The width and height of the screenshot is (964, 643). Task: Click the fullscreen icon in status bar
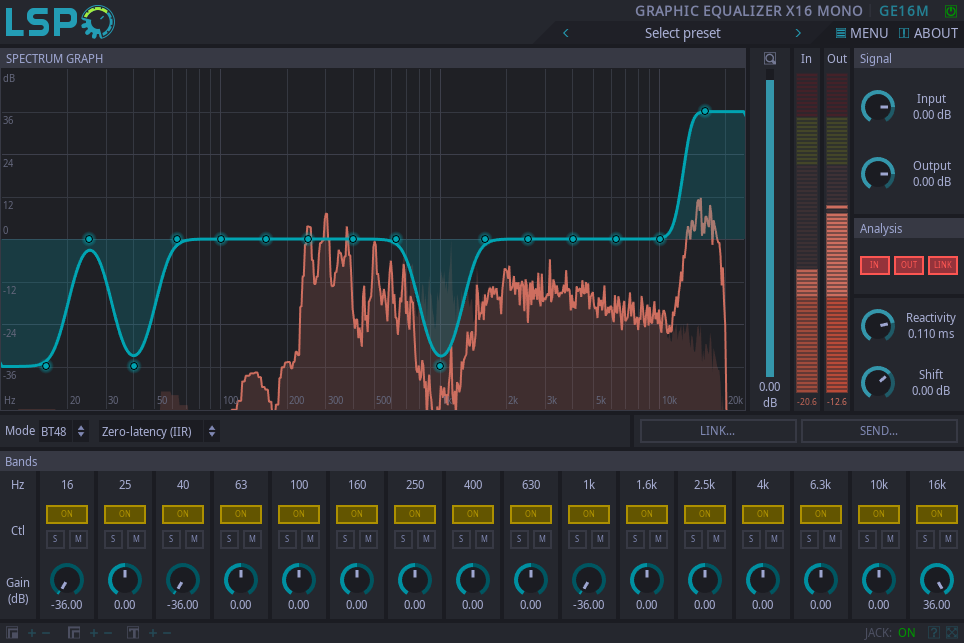point(950,632)
